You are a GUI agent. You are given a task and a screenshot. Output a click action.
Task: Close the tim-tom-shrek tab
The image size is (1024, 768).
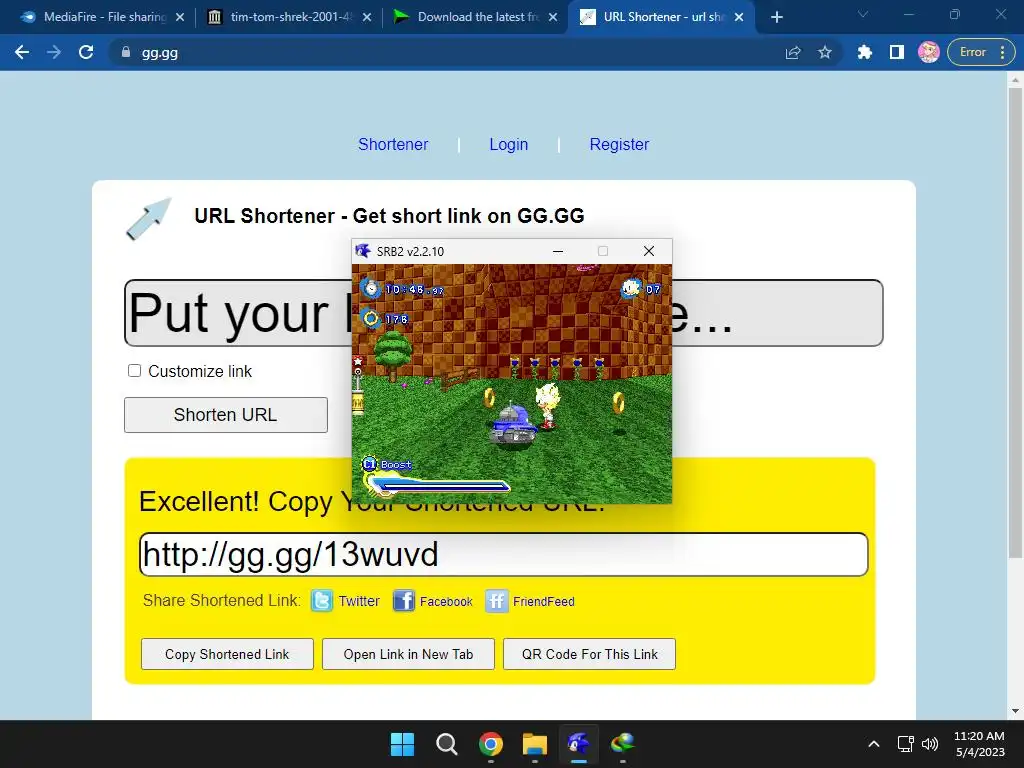click(367, 17)
